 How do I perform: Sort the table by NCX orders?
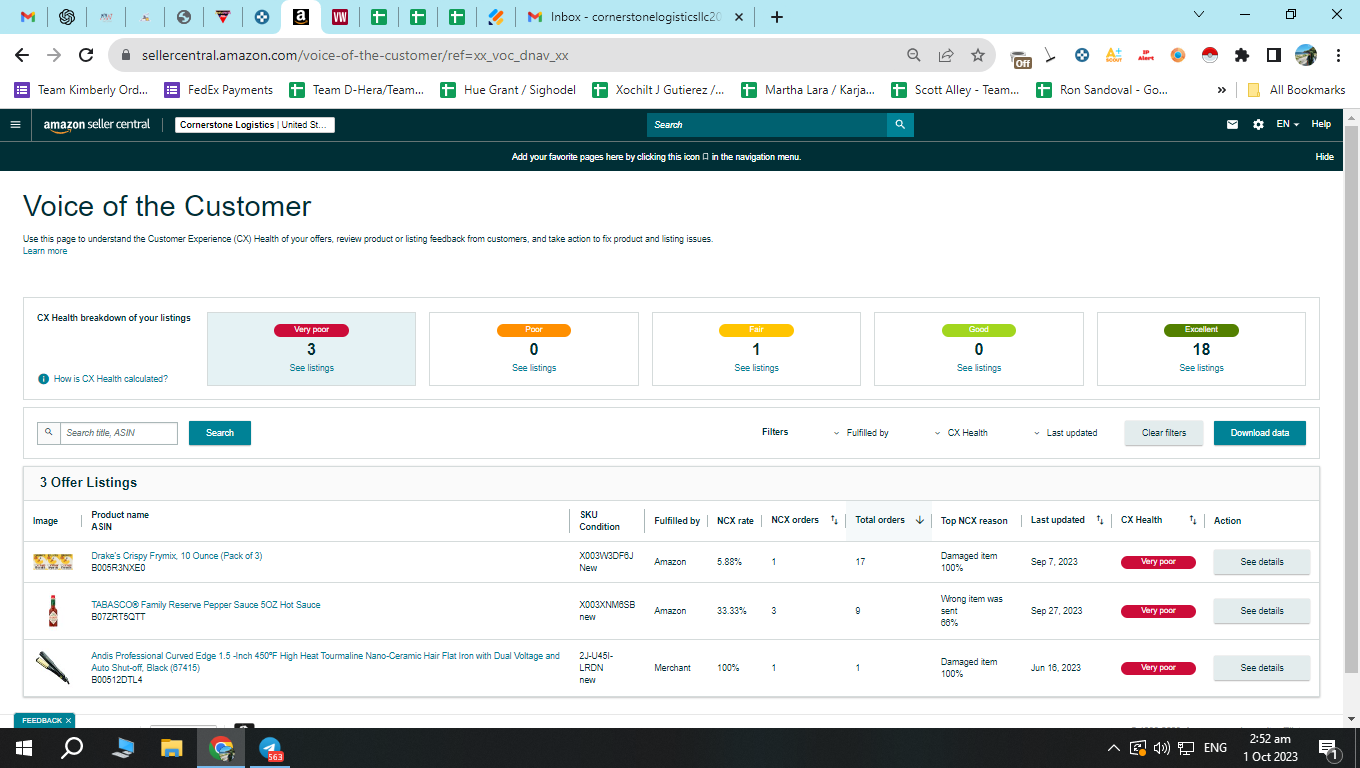pos(834,520)
